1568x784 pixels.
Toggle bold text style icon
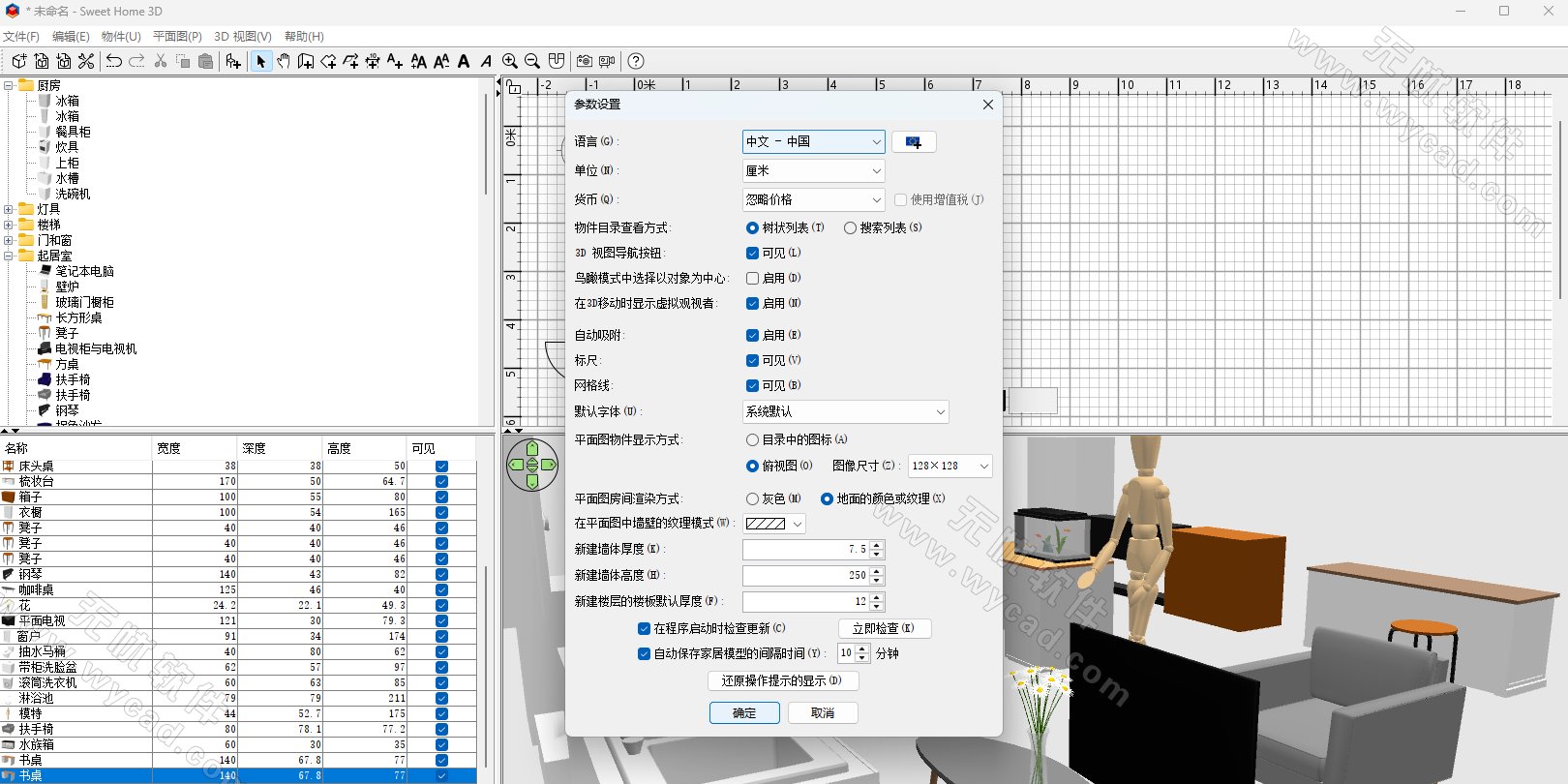[464, 61]
